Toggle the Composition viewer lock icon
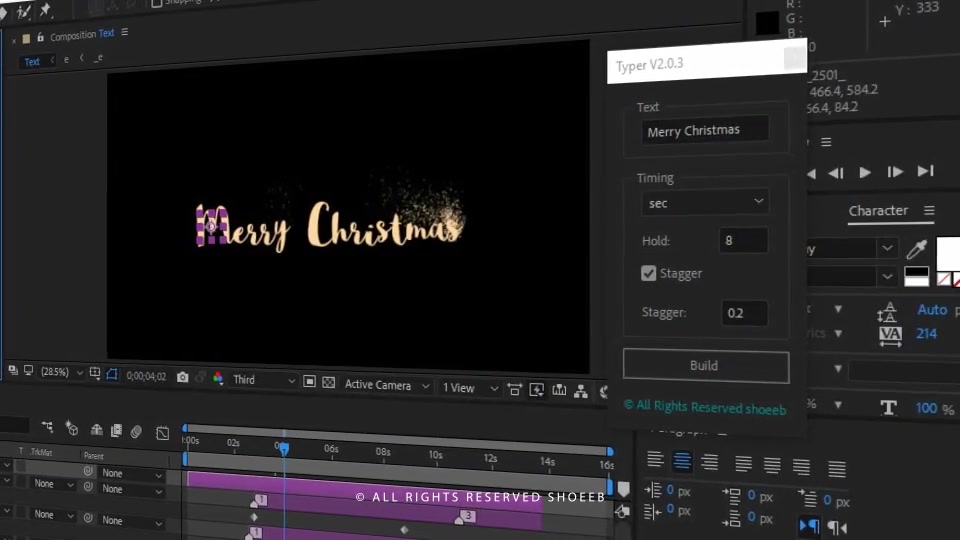The image size is (960, 540). tap(40, 37)
